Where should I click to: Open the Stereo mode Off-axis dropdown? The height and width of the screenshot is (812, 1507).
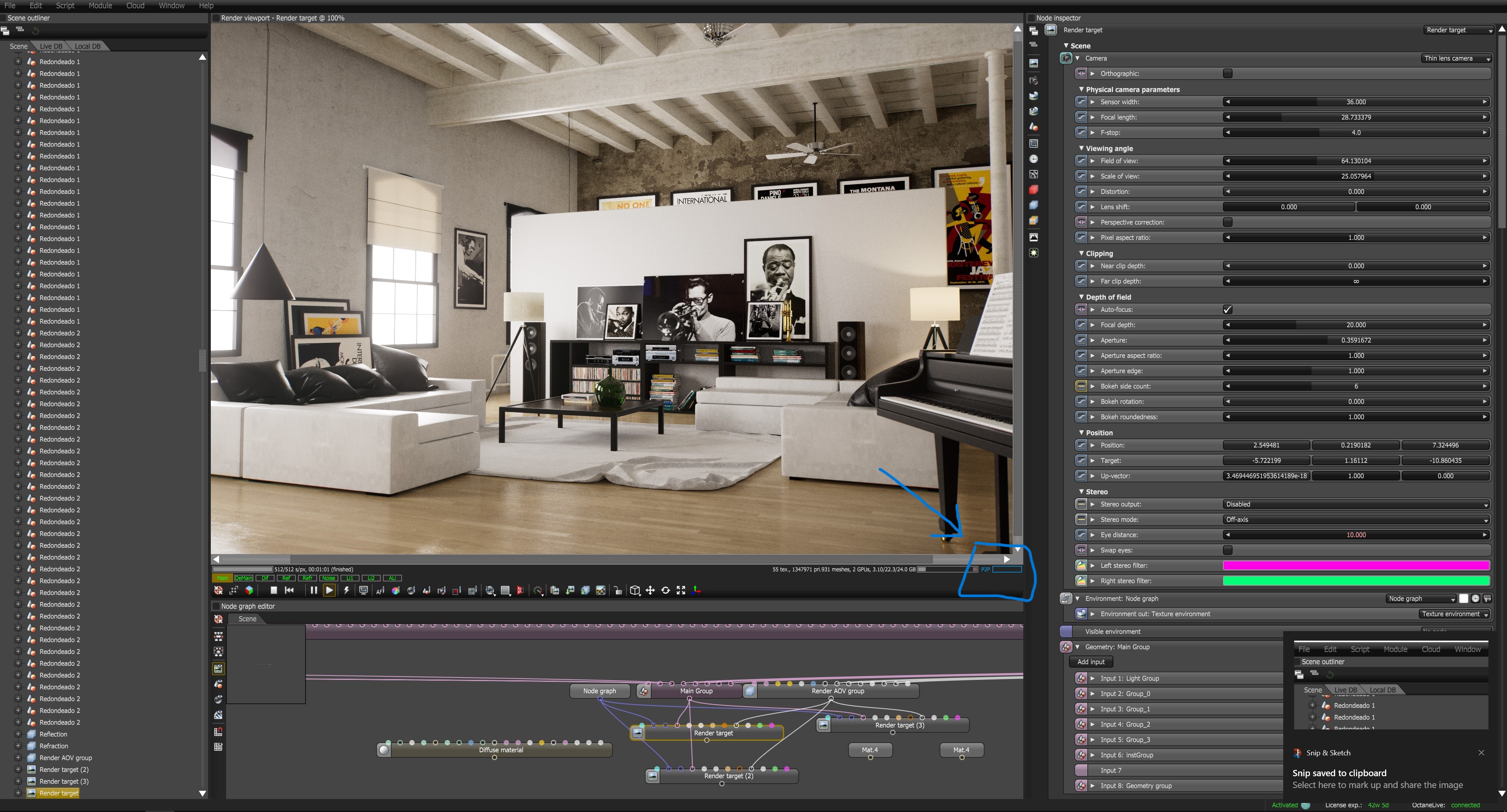coord(1356,519)
